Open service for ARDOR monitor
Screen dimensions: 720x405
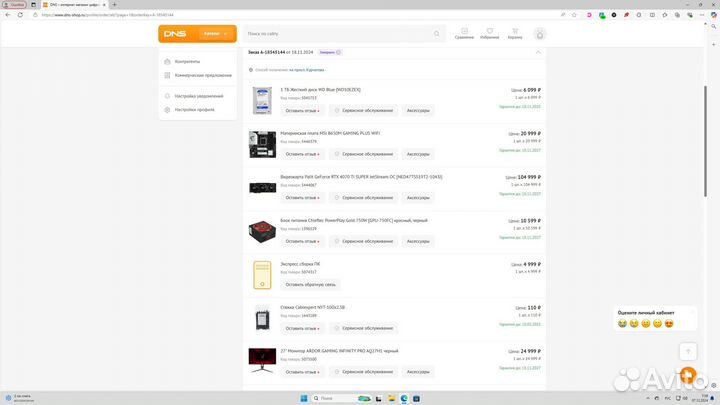[x=363, y=372]
